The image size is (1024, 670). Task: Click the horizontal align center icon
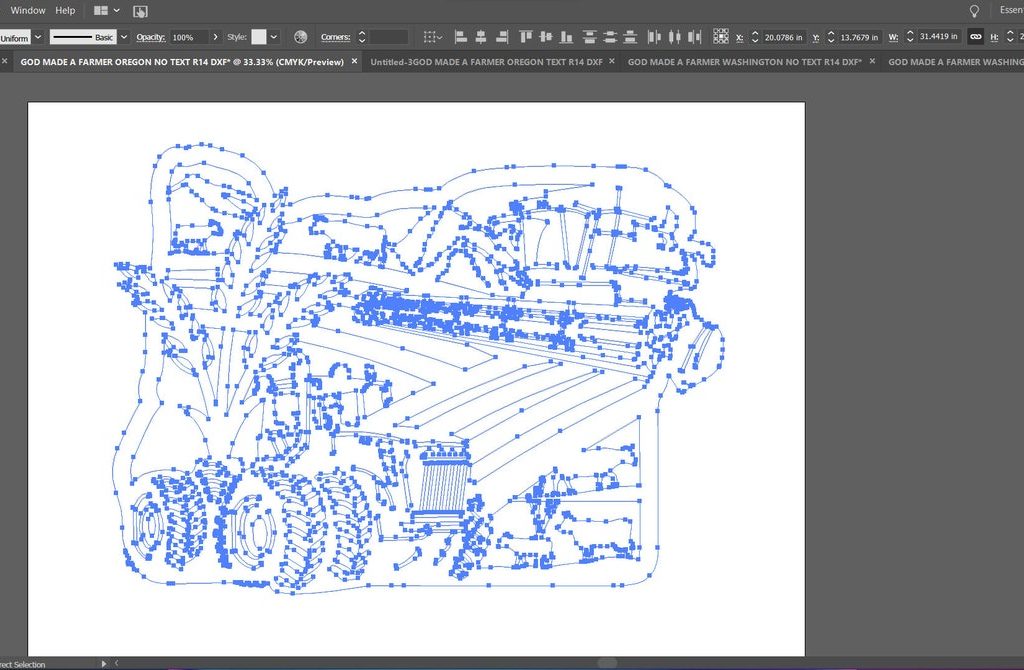coord(481,37)
